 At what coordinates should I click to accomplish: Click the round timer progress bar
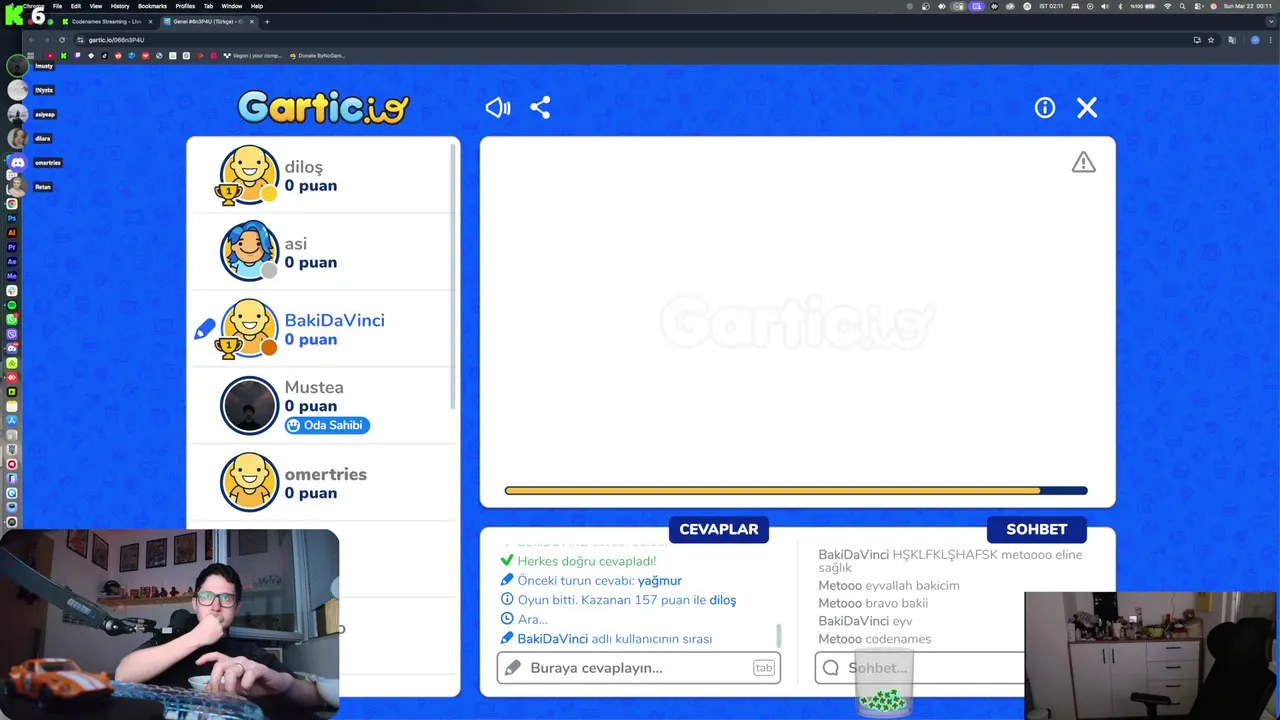796,491
